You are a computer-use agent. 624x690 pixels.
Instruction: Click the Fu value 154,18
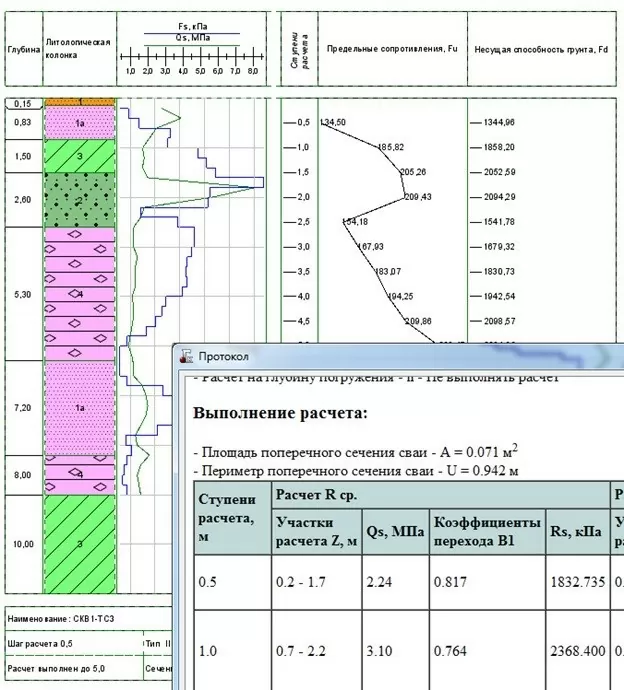pos(356,221)
